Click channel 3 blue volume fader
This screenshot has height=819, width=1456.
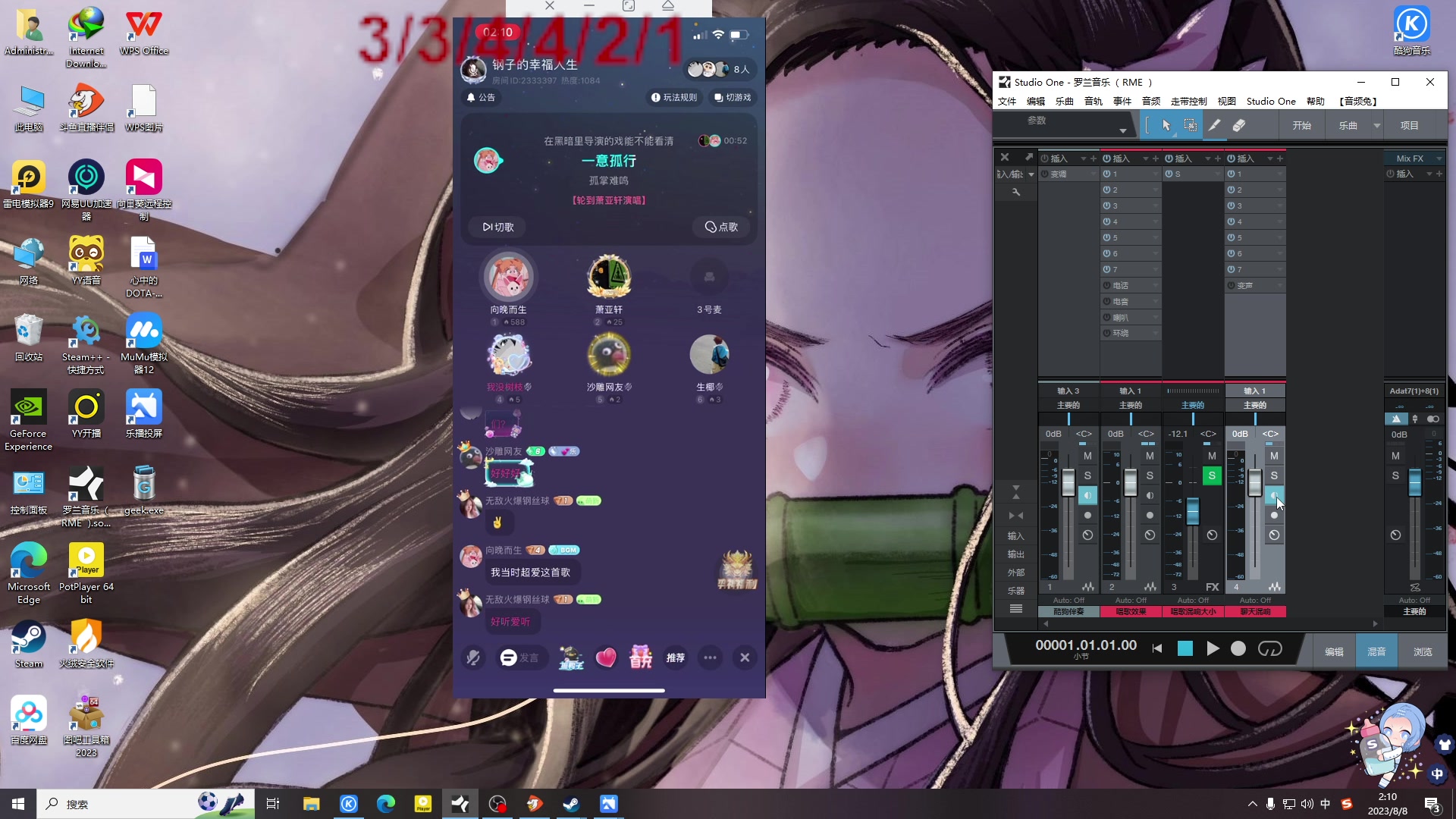click(1193, 511)
